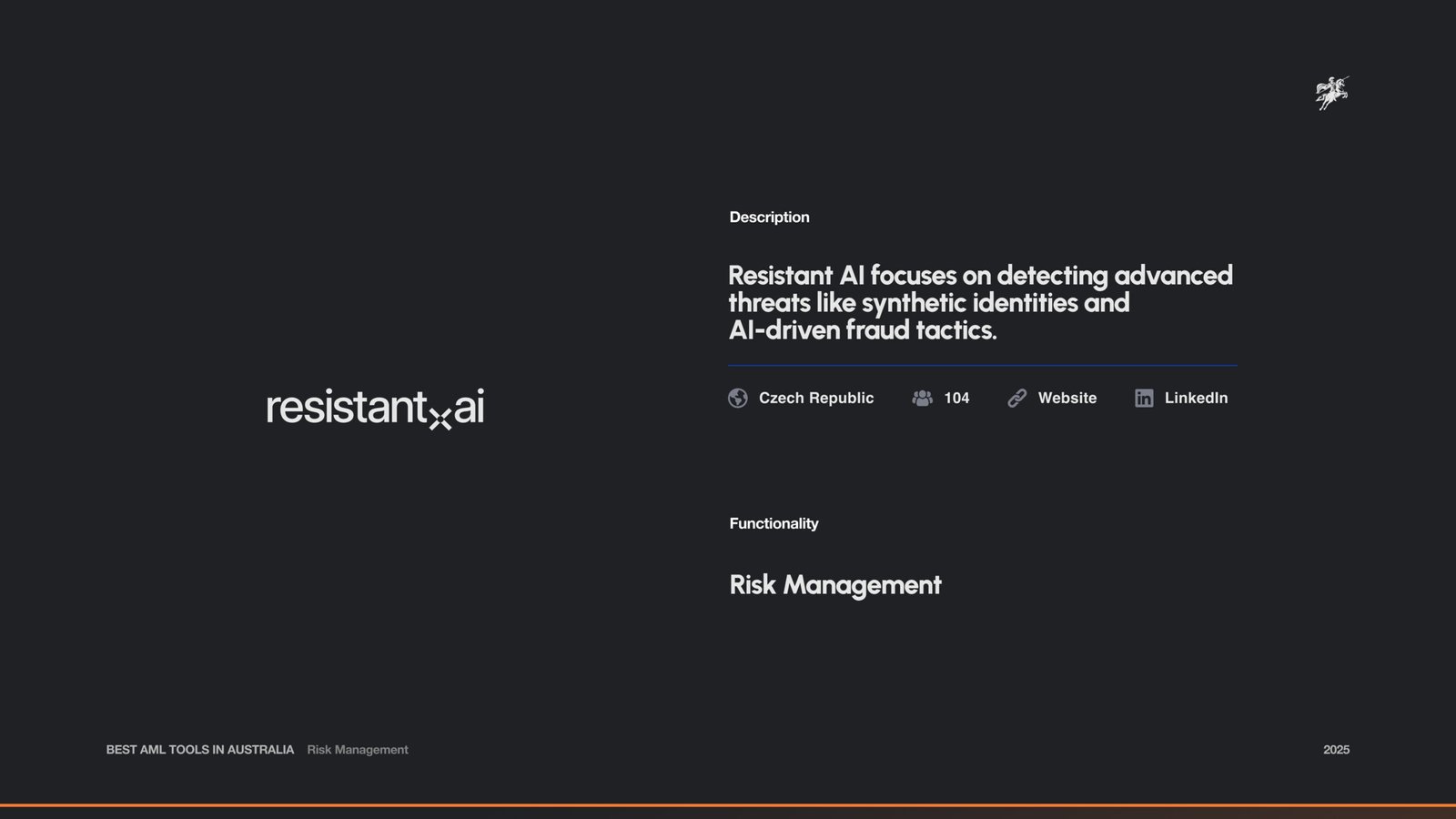Click the chain link icon beside Website
This screenshot has height=819, width=1456.
coord(1017,398)
